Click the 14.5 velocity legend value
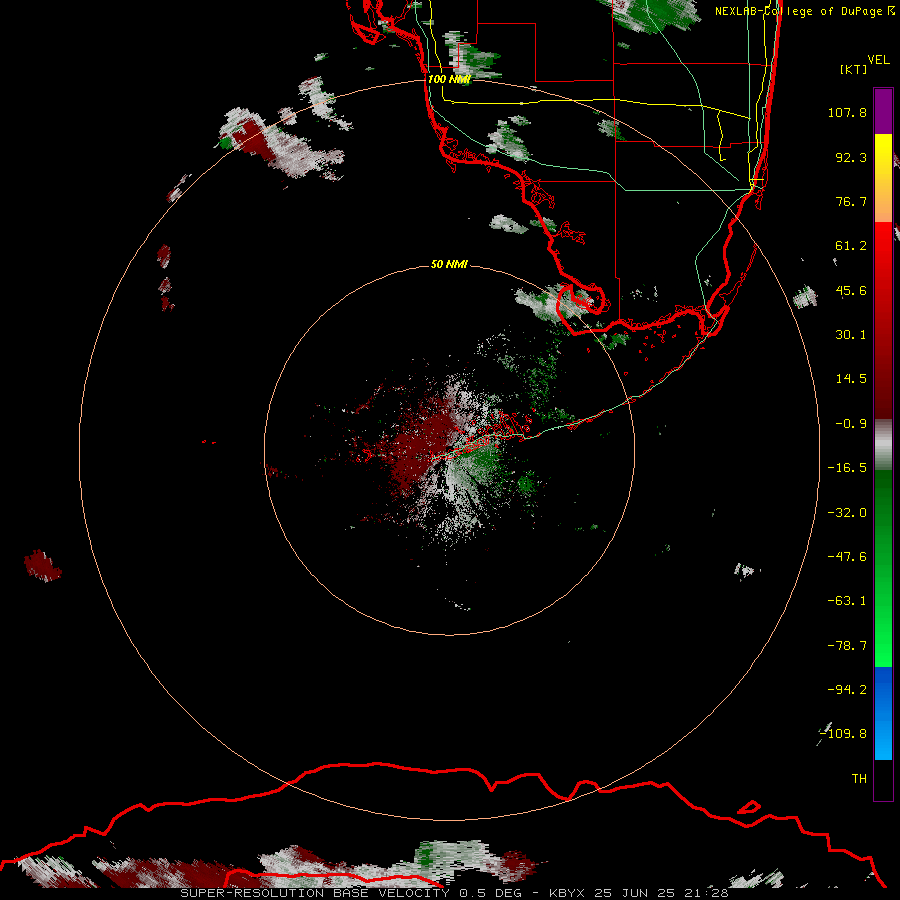Image resolution: width=900 pixels, height=900 pixels. tap(851, 379)
